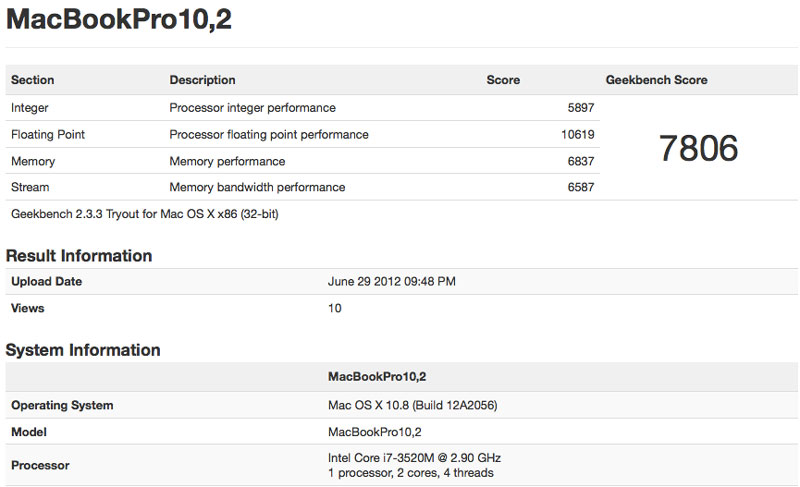Click the Intel Core i7-3520M processor text
800x487 pixels.
pos(414,458)
